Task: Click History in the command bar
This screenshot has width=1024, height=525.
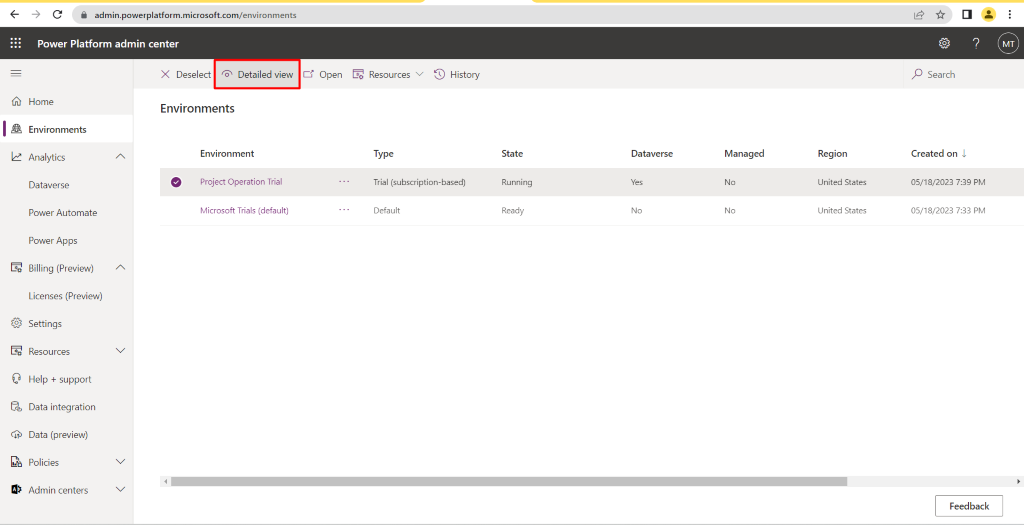Action: tap(456, 74)
